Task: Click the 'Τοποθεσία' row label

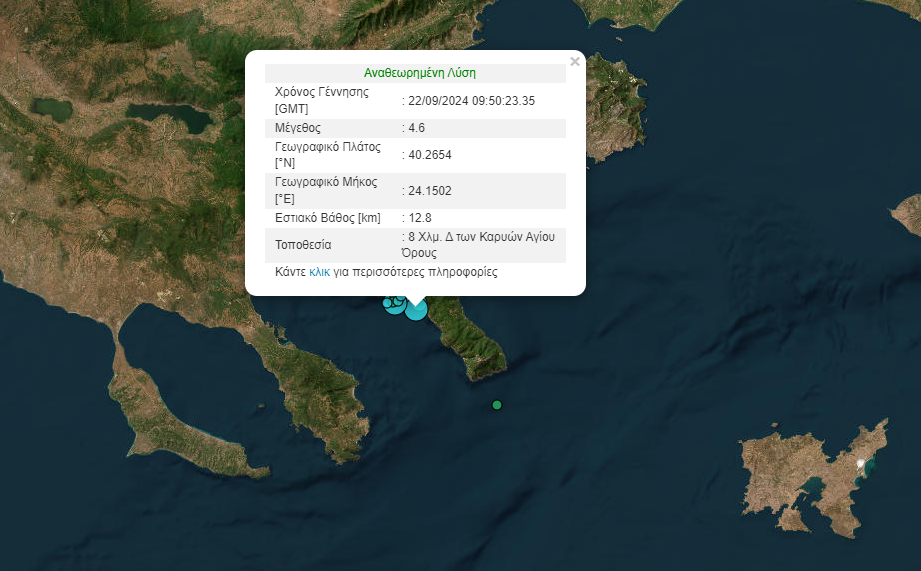Action: click(x=303, y=245)
